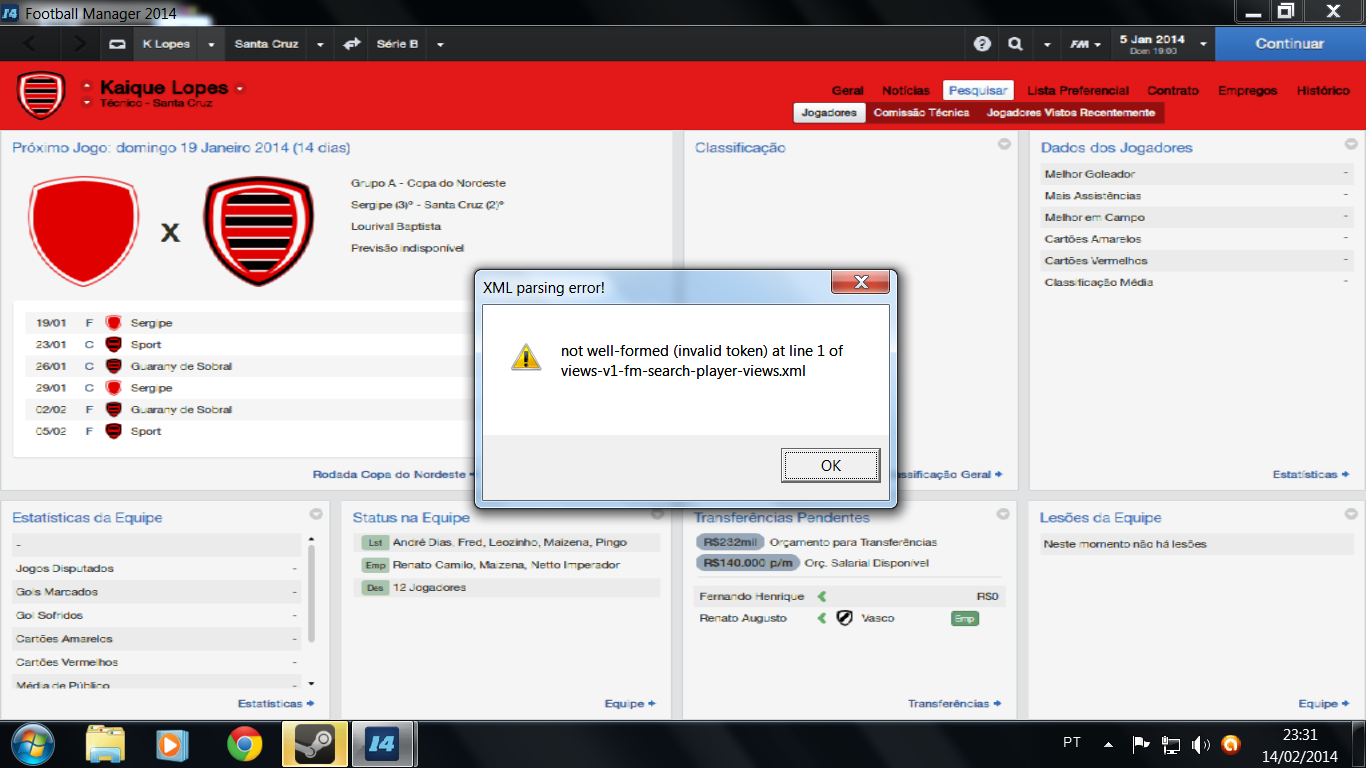Viewport: 1366px width, 768px height.
Task: Click the swap arrows icon beside Série B
Action: [351, 44]
